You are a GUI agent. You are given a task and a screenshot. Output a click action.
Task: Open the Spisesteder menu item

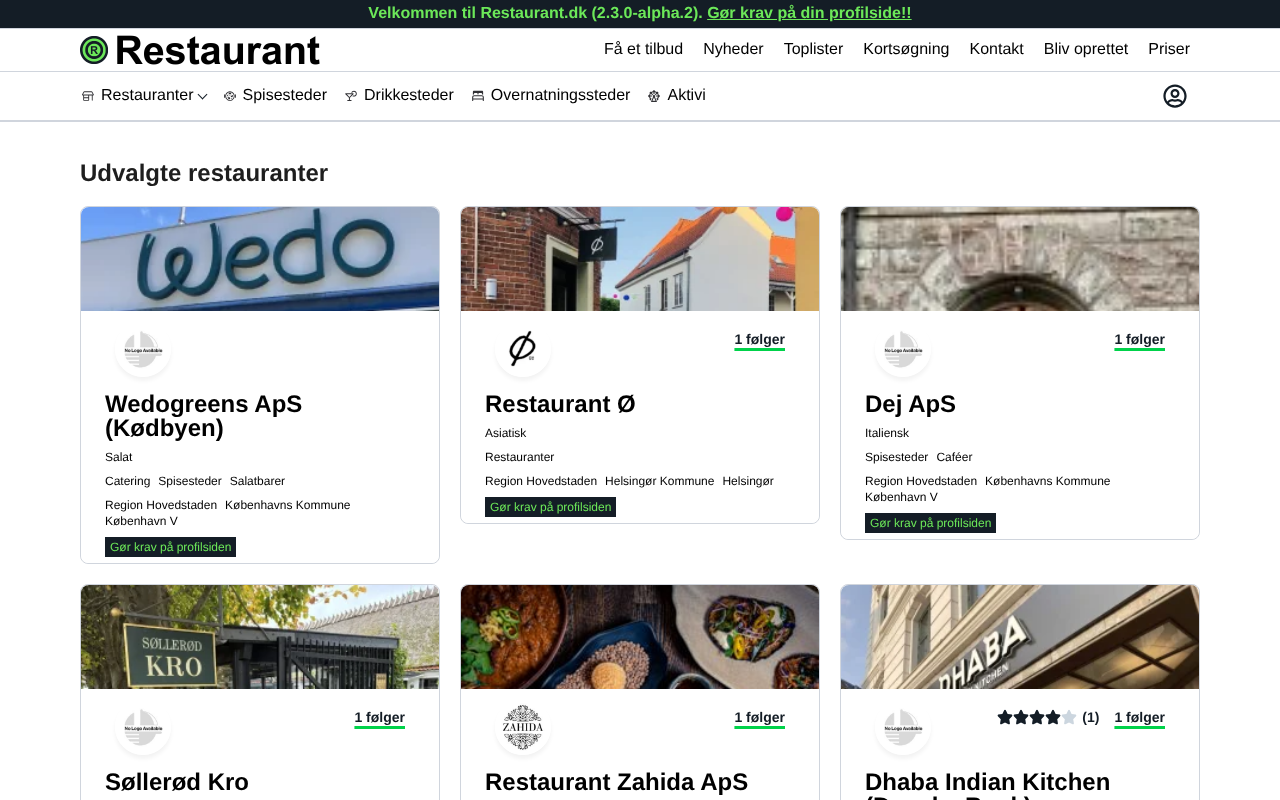285,96
